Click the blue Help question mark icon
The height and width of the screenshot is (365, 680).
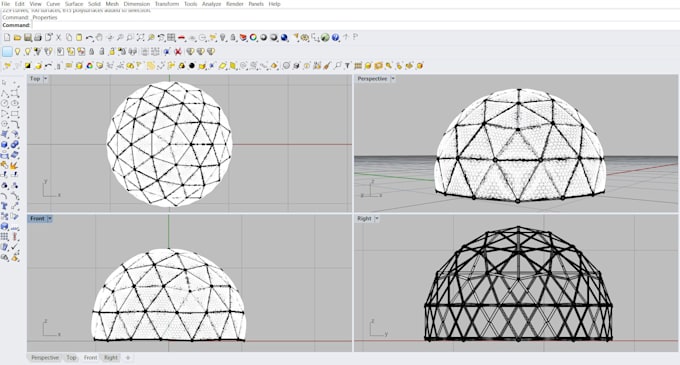[x=335, y=38]
